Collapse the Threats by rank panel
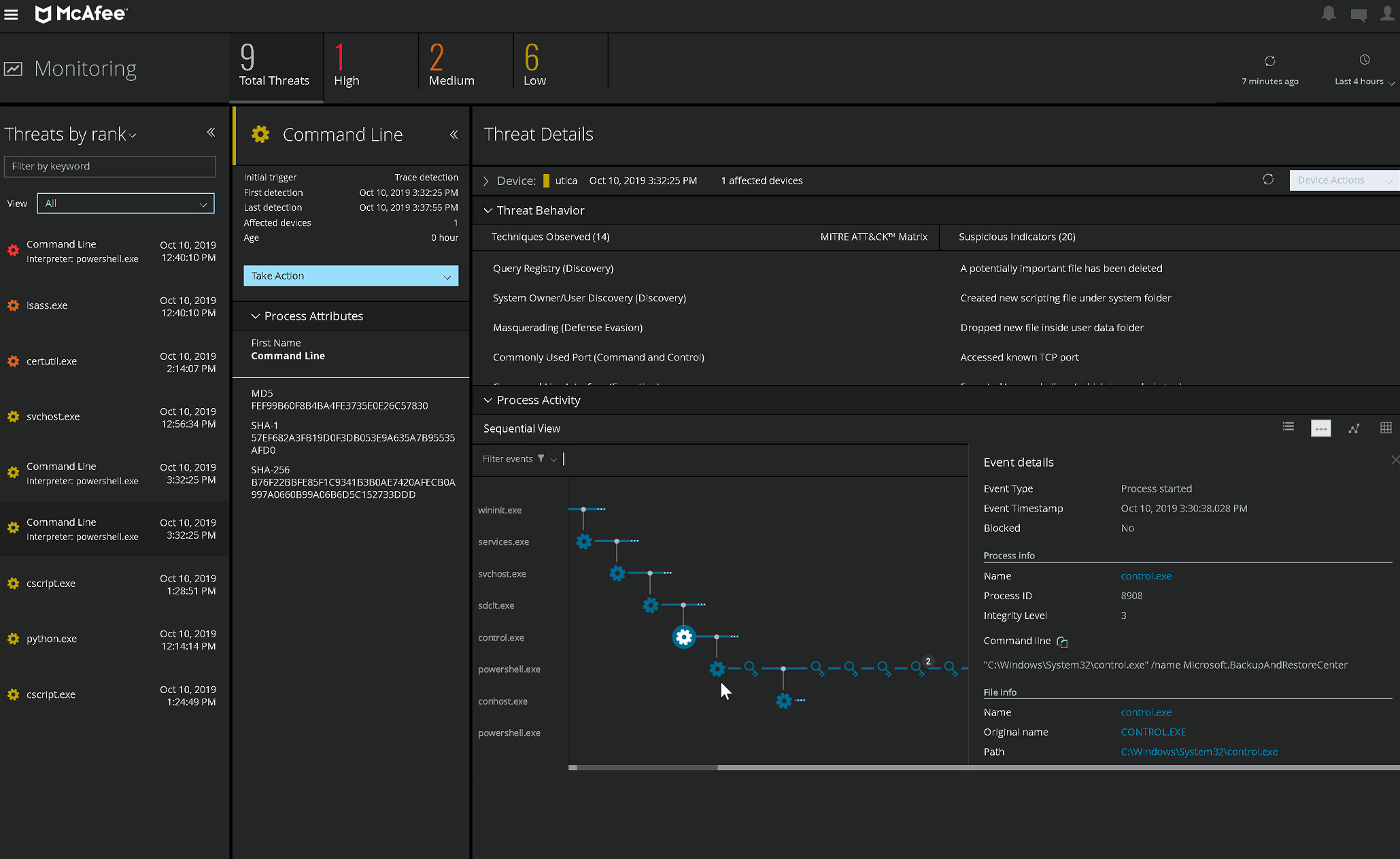 pos(211,132)
